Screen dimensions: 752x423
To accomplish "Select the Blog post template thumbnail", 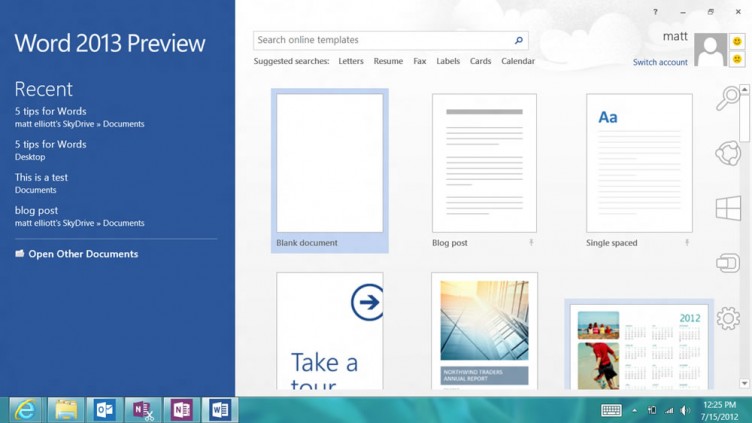I will (x=484, y=163).
